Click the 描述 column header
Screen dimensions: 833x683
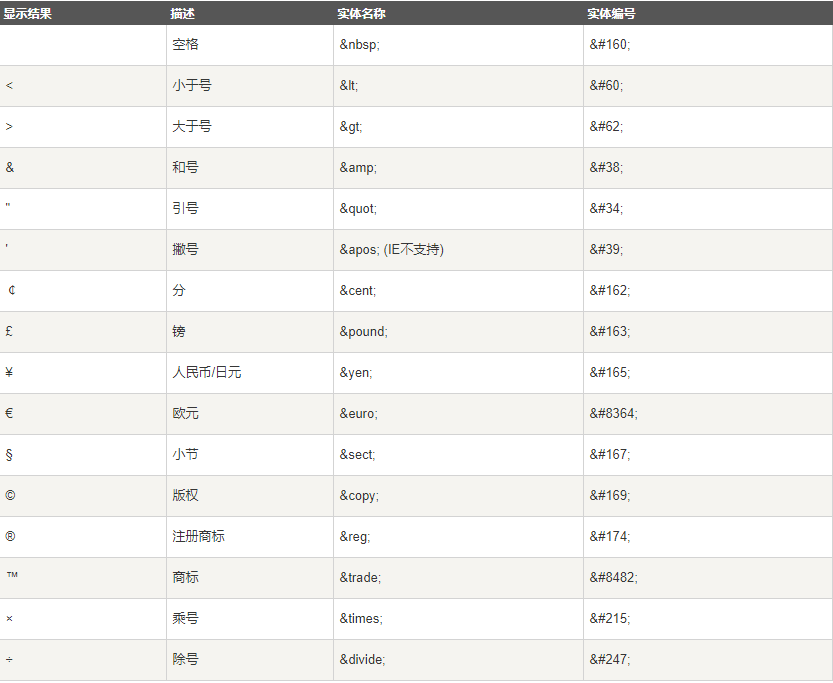(x=182, y=14)
